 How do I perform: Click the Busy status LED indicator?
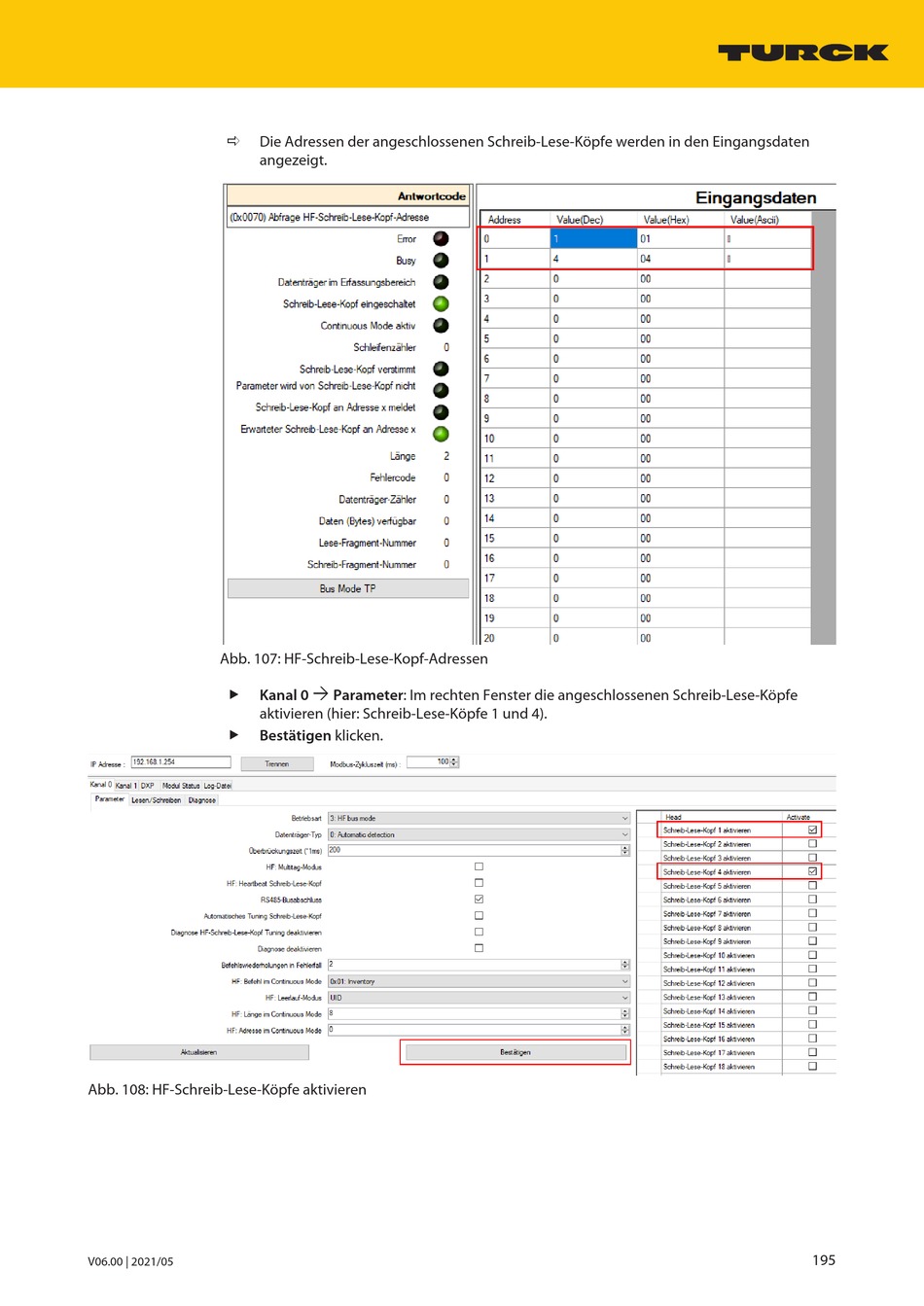click(441, 261)
